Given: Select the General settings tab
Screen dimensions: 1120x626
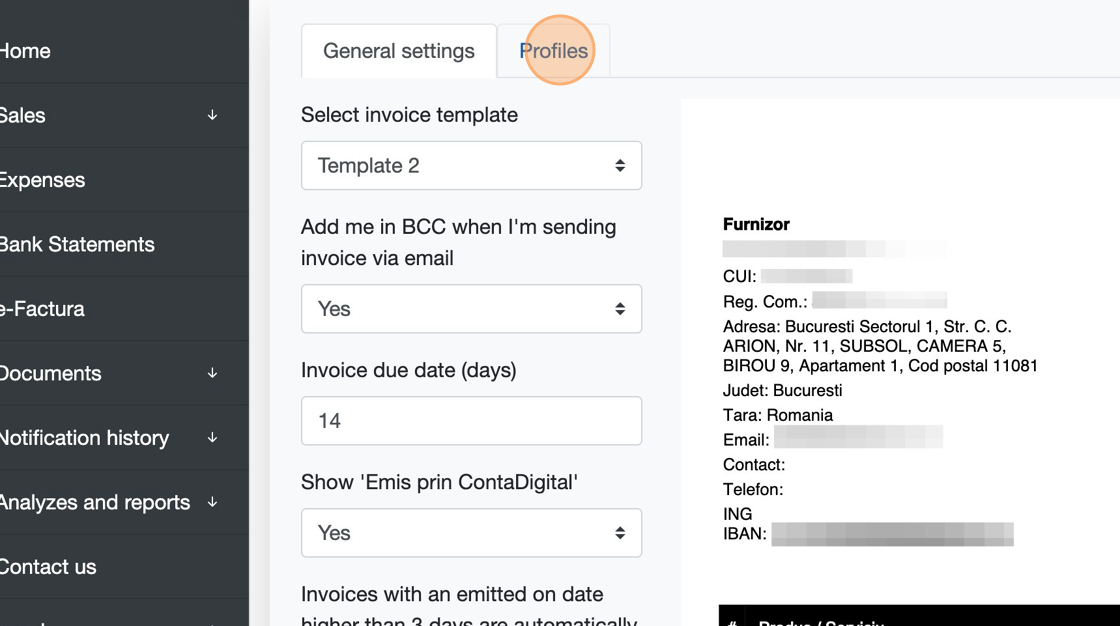Looking at the screenshot, I should (399, 51).
